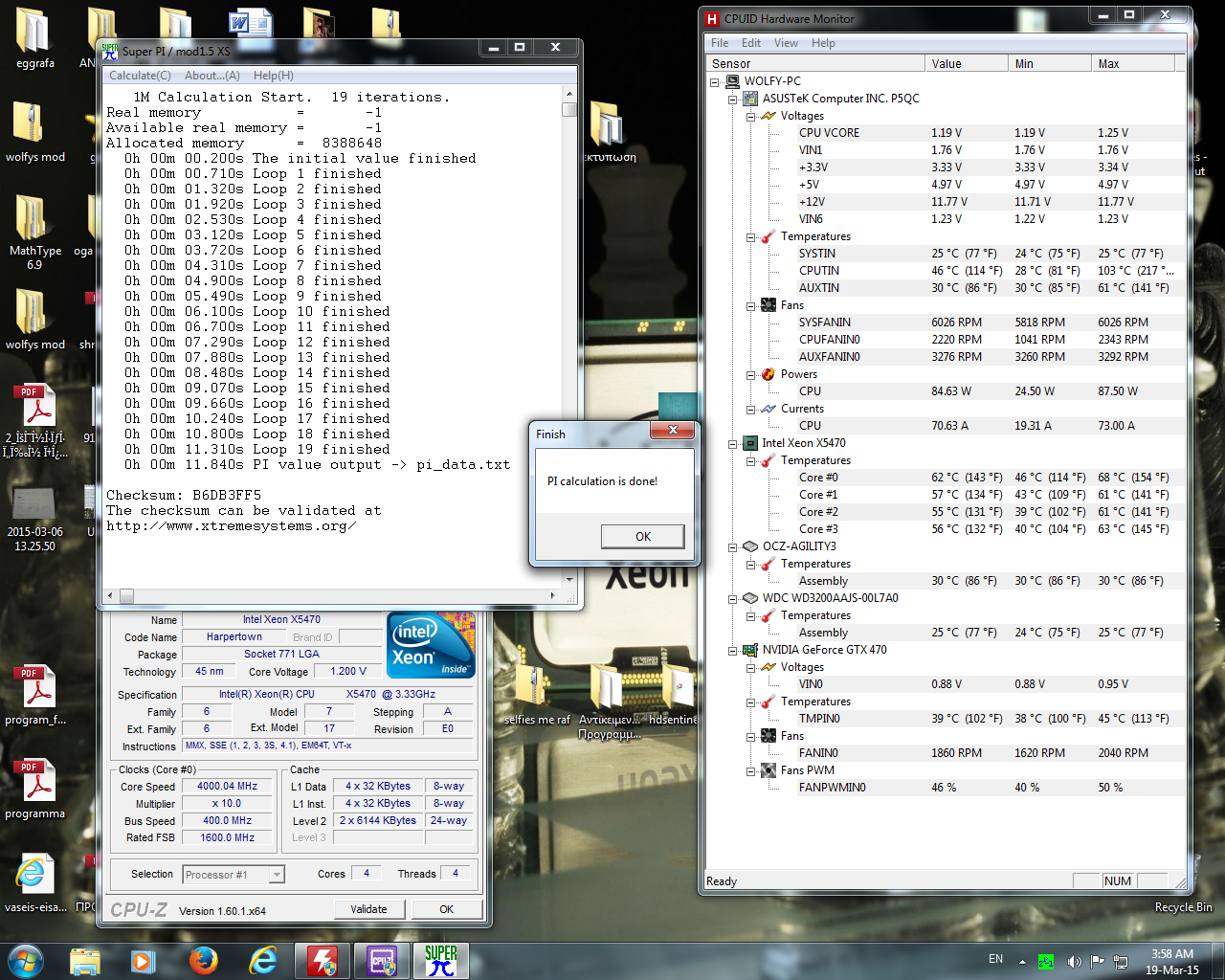This screenshot has width=1225, height=980.
Task: Collapse OCZ-AGILITY3 node
Action: coord(733,546)
